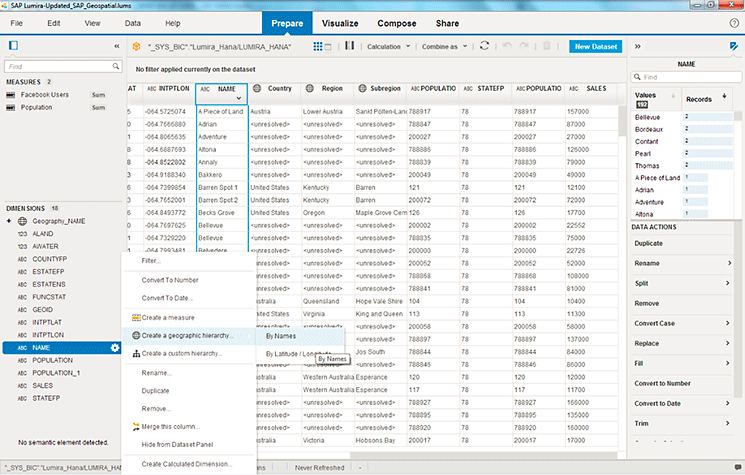
Task: Click the Never Refreshed status bar entry
Action: (x=319, y=467)
